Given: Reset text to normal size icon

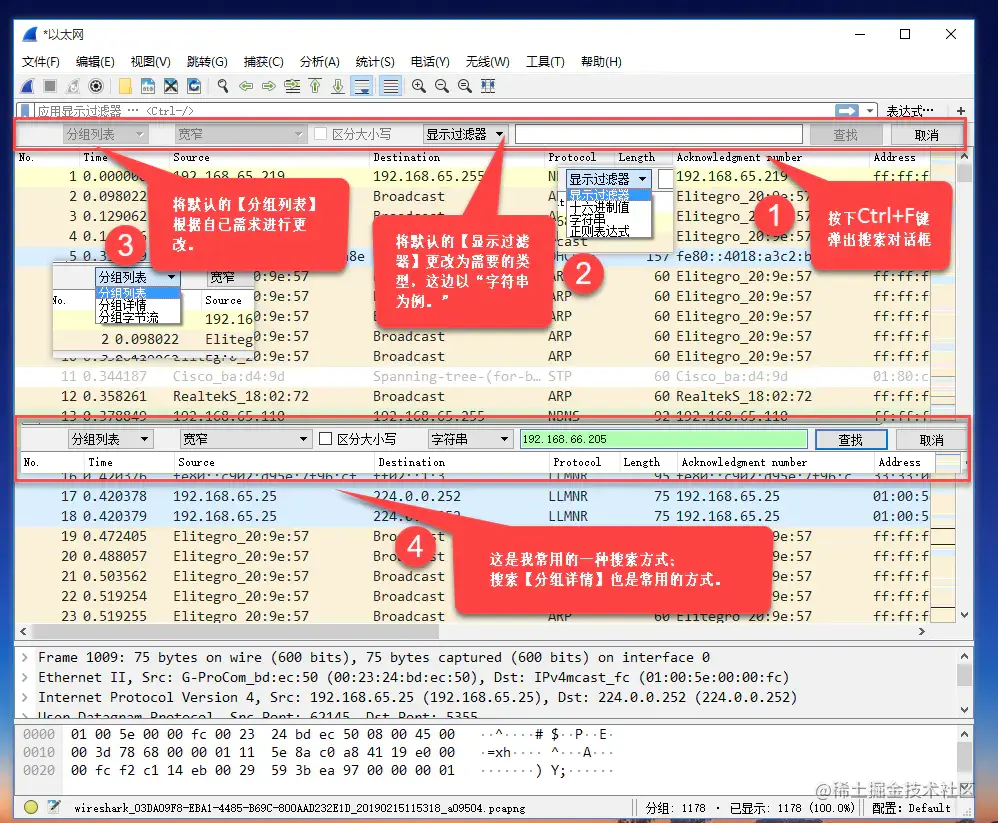Looking at the screenshot, I should pos(465,86).
